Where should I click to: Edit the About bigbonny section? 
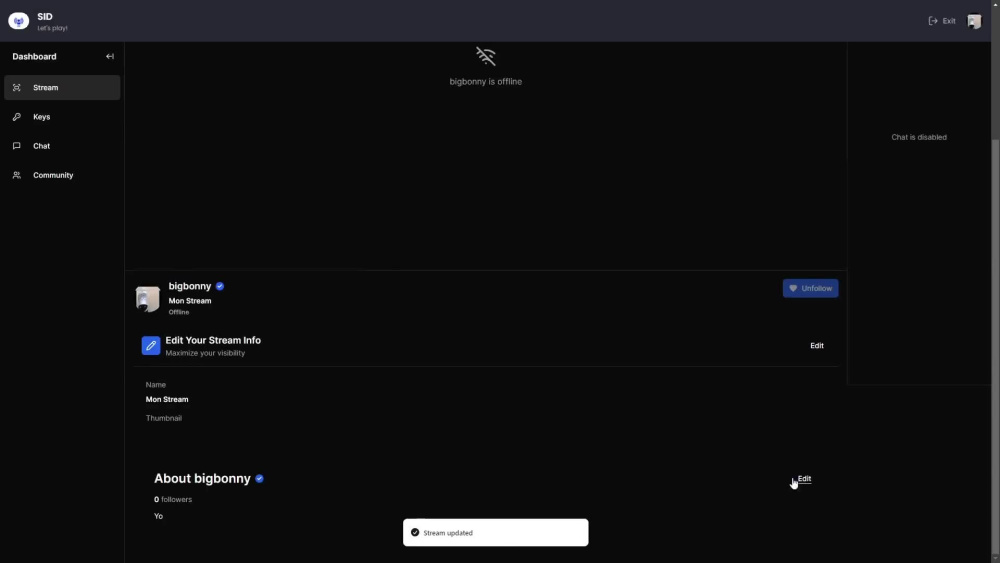[x=804, y=478]
